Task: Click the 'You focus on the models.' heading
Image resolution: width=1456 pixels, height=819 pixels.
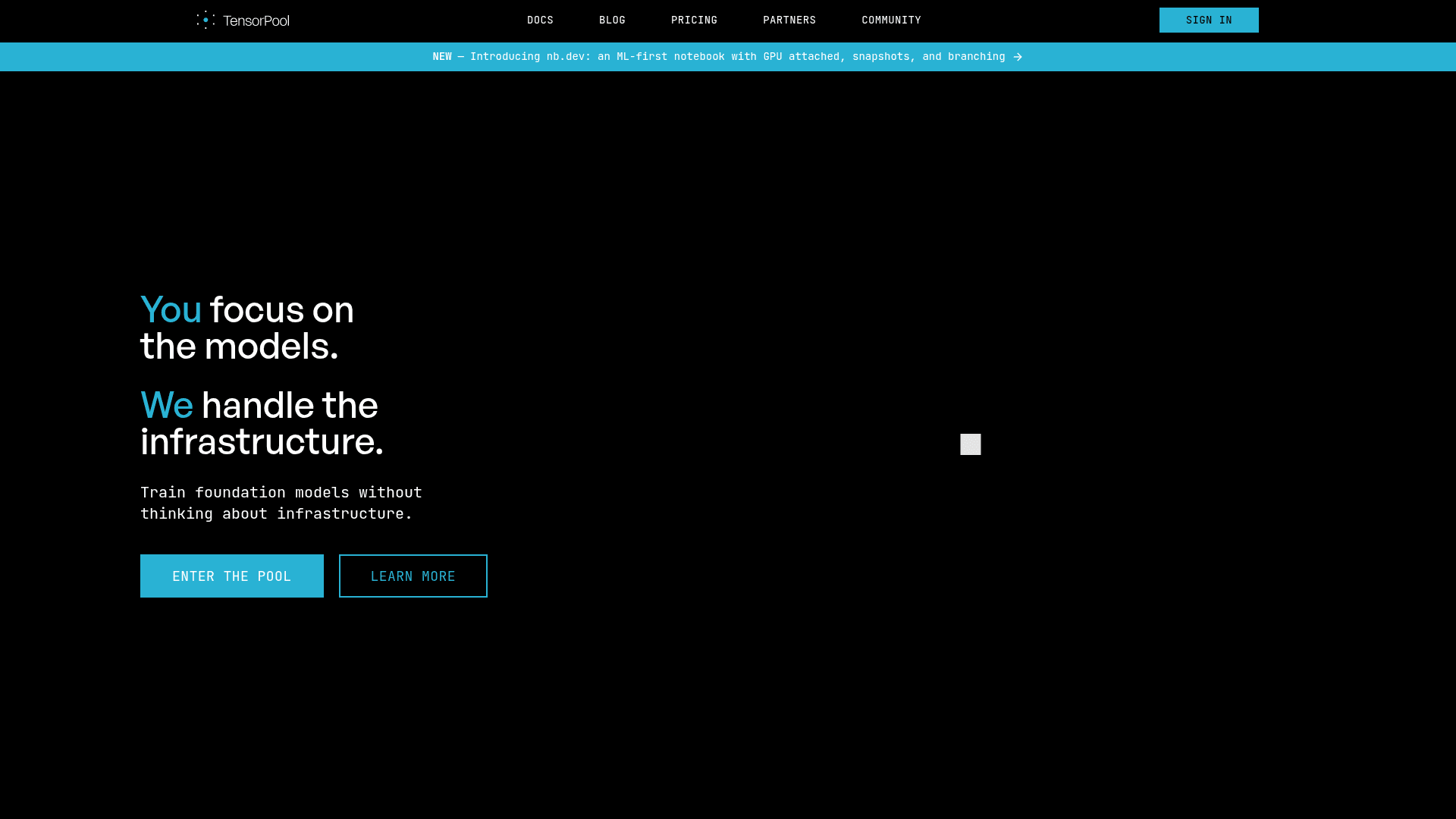Action: pyautogui.click(x=247, y=328)
